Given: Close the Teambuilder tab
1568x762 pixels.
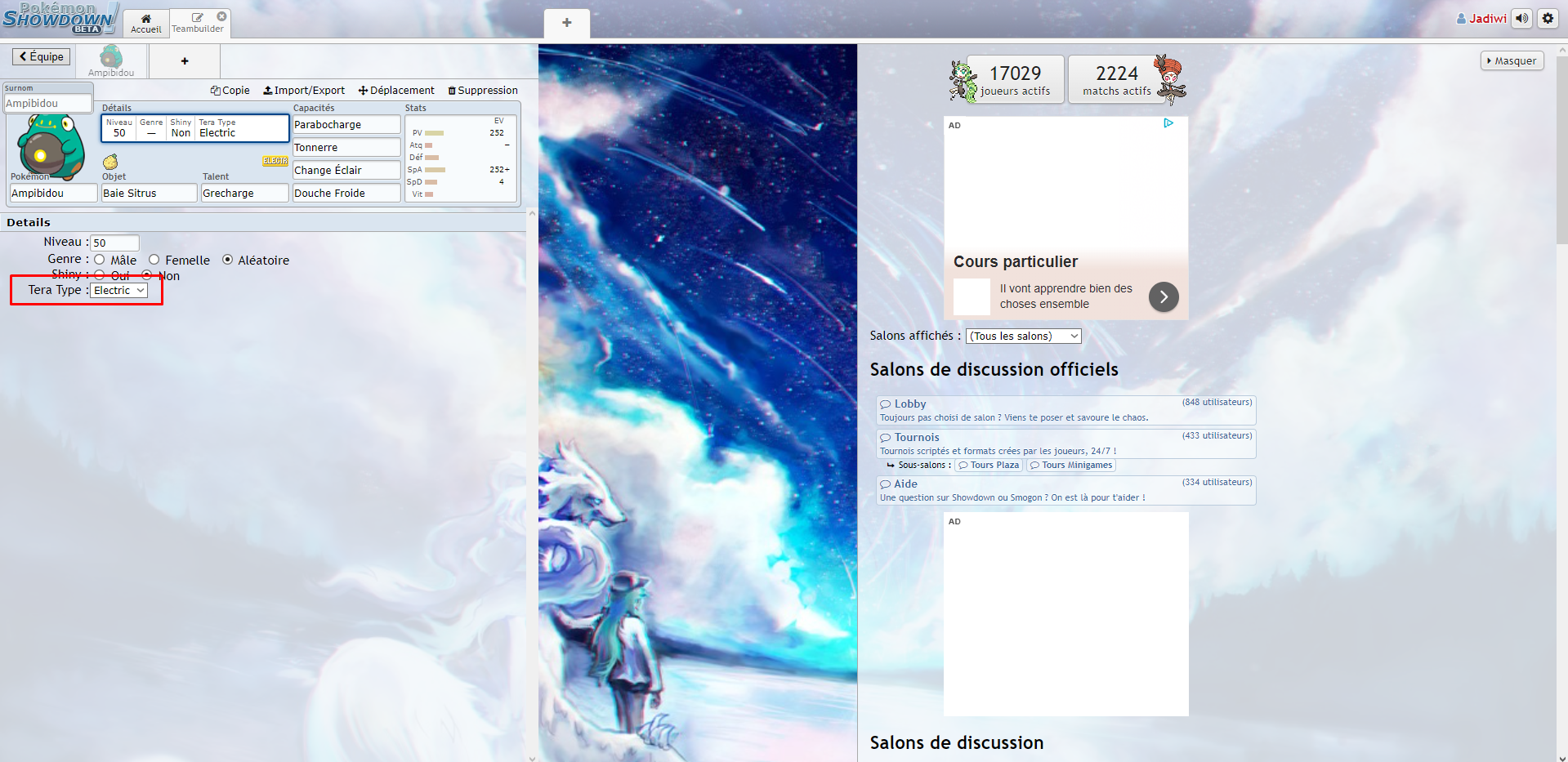Looking at the screenshot, I should point(221,16).
